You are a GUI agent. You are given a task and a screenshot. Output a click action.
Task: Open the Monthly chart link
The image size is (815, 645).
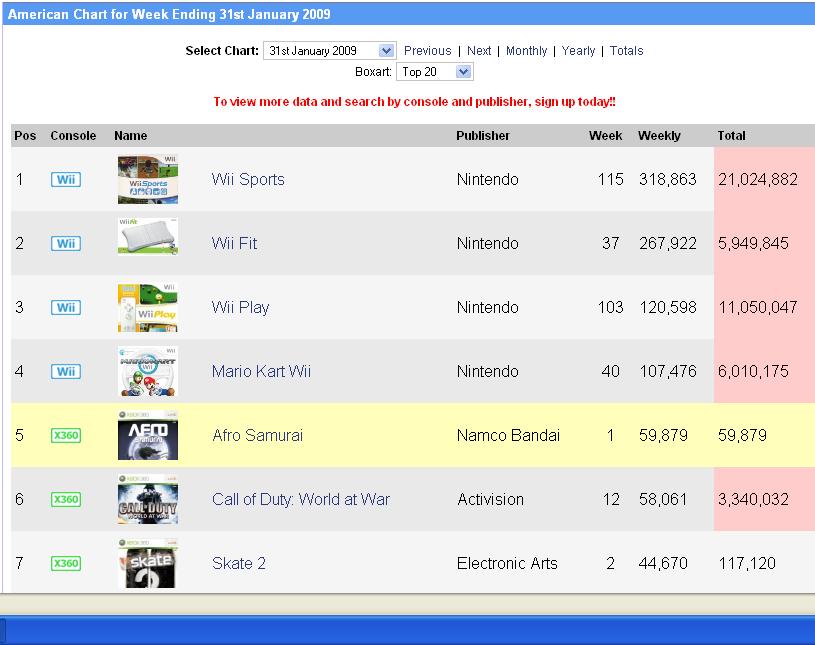tap(527, 51)
